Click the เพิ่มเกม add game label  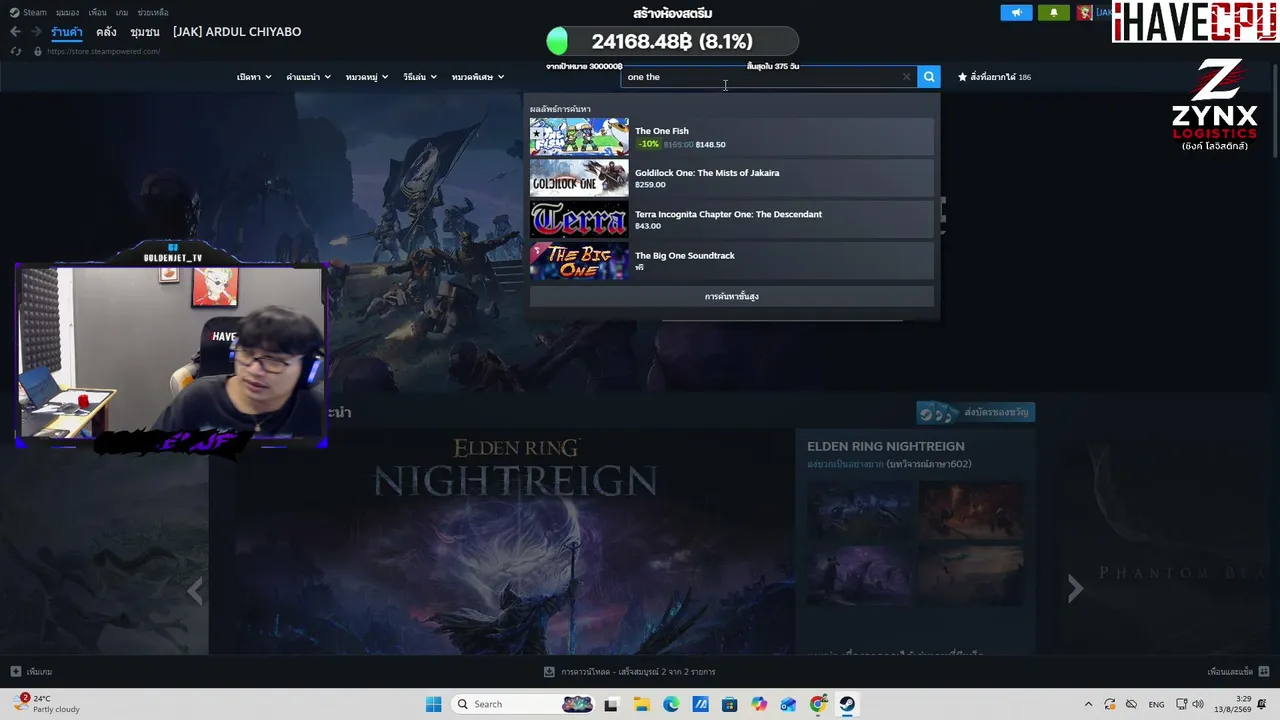coord(39,672)
